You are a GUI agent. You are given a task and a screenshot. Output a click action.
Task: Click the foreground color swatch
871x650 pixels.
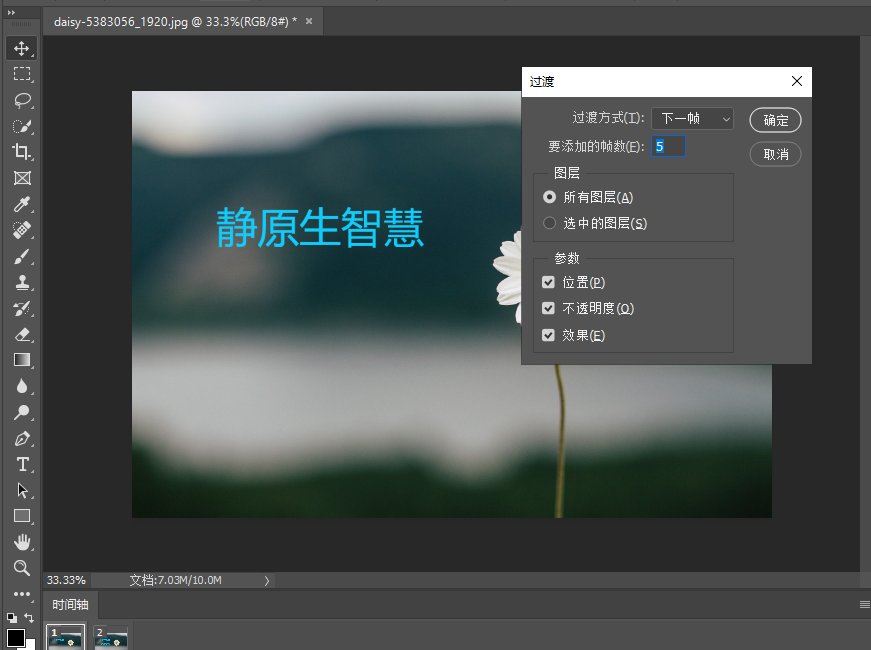coord(16,638)
